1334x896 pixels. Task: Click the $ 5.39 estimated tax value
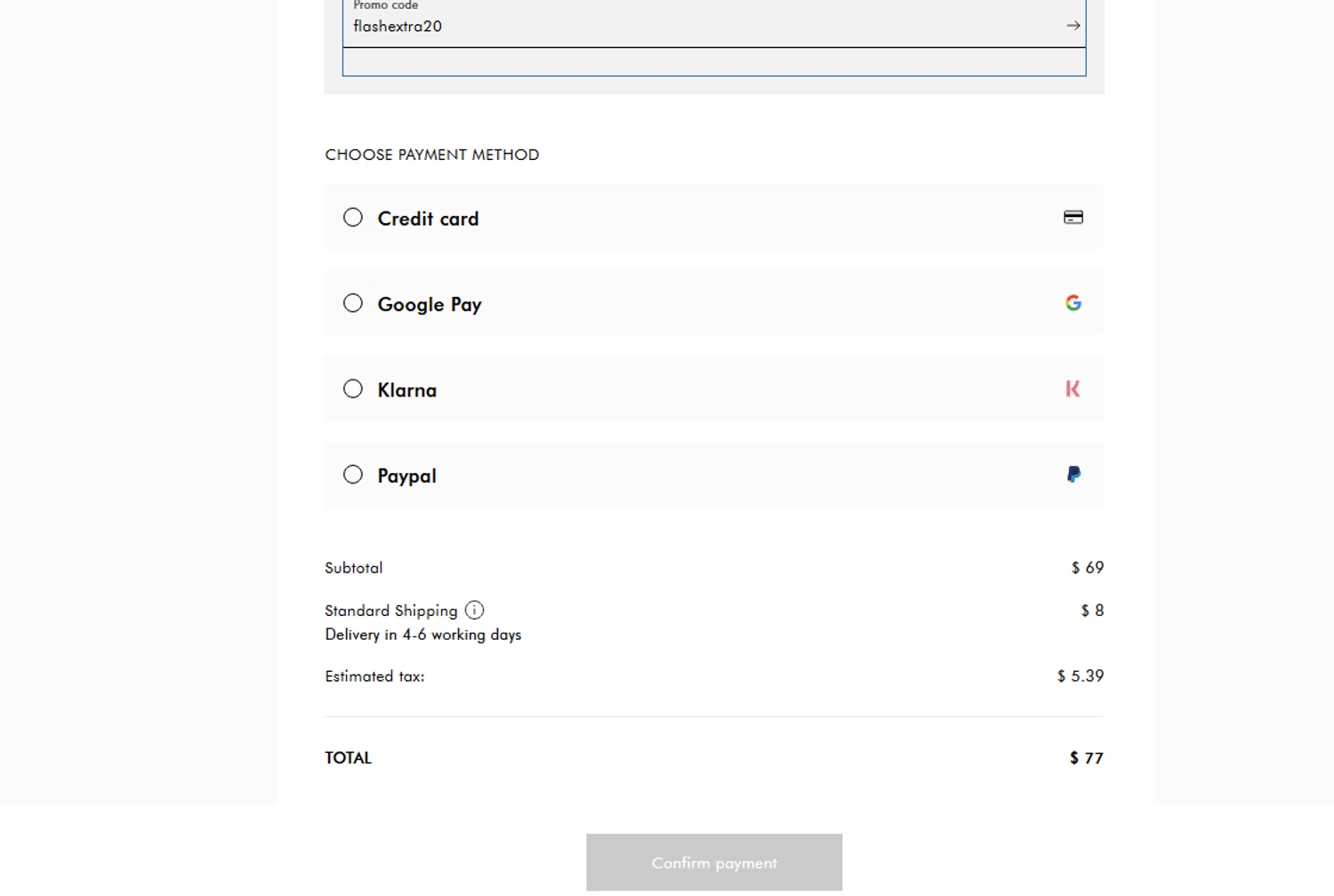1081,676
